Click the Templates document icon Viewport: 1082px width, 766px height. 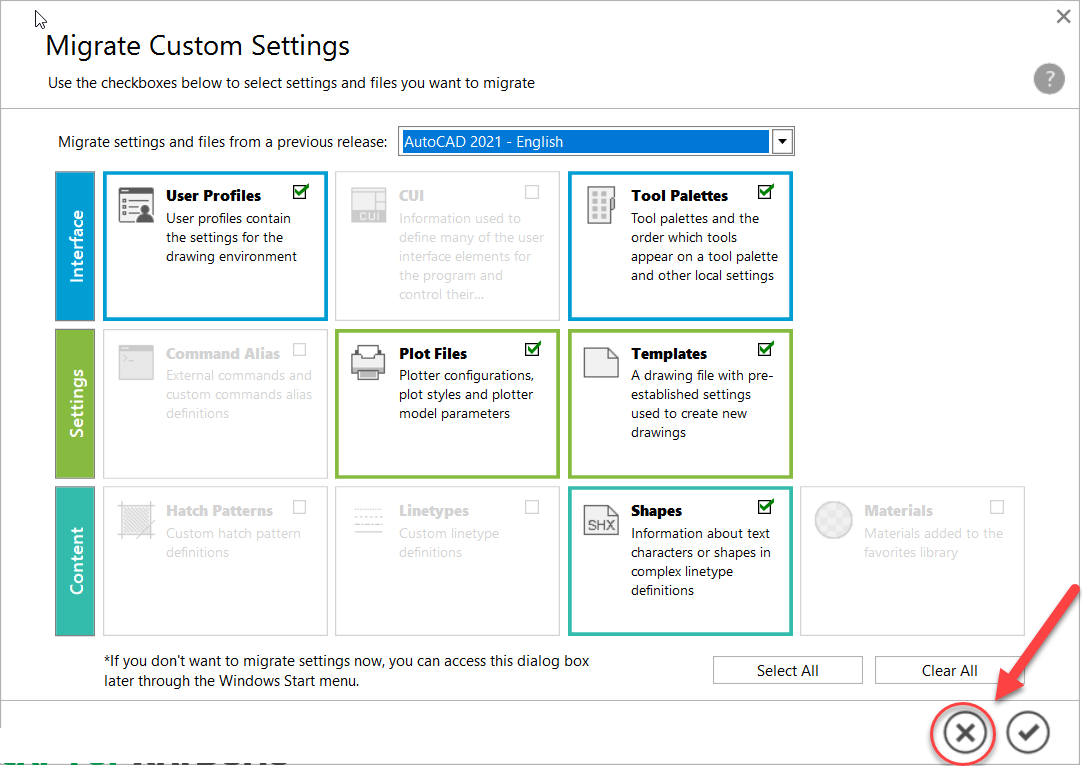[601, 362]
